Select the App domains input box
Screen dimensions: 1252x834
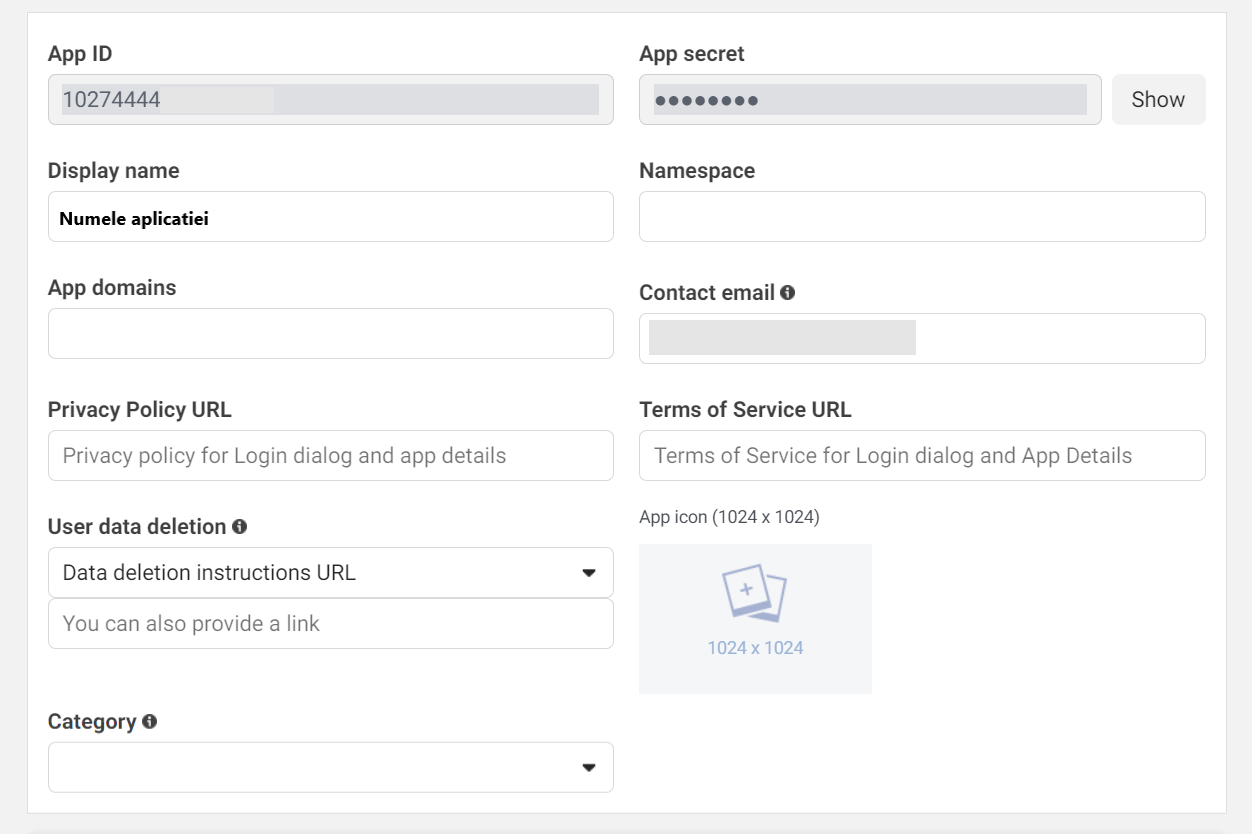coord(330,334)
